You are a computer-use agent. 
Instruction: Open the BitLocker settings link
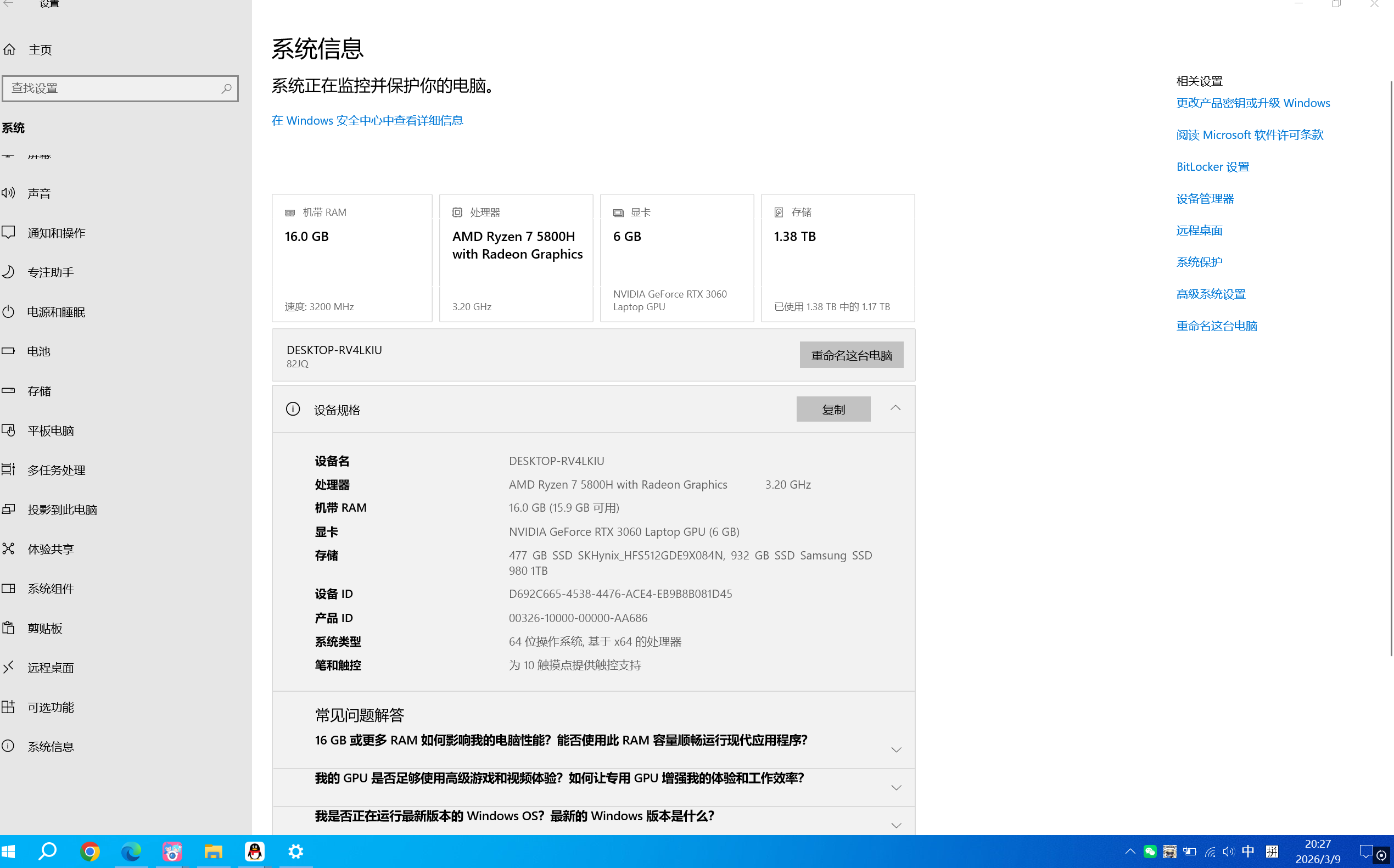tap(1213, 166)
